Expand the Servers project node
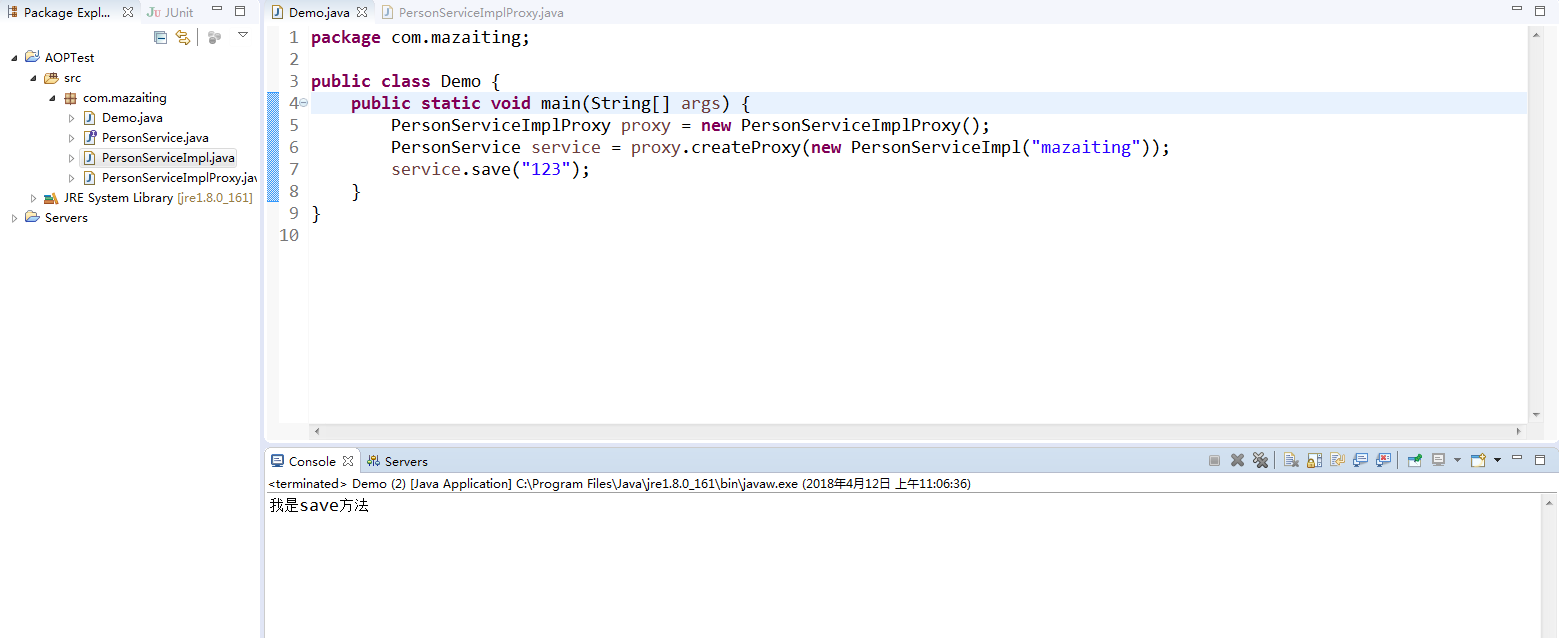The image size is (1559, 638). point(14,218)
